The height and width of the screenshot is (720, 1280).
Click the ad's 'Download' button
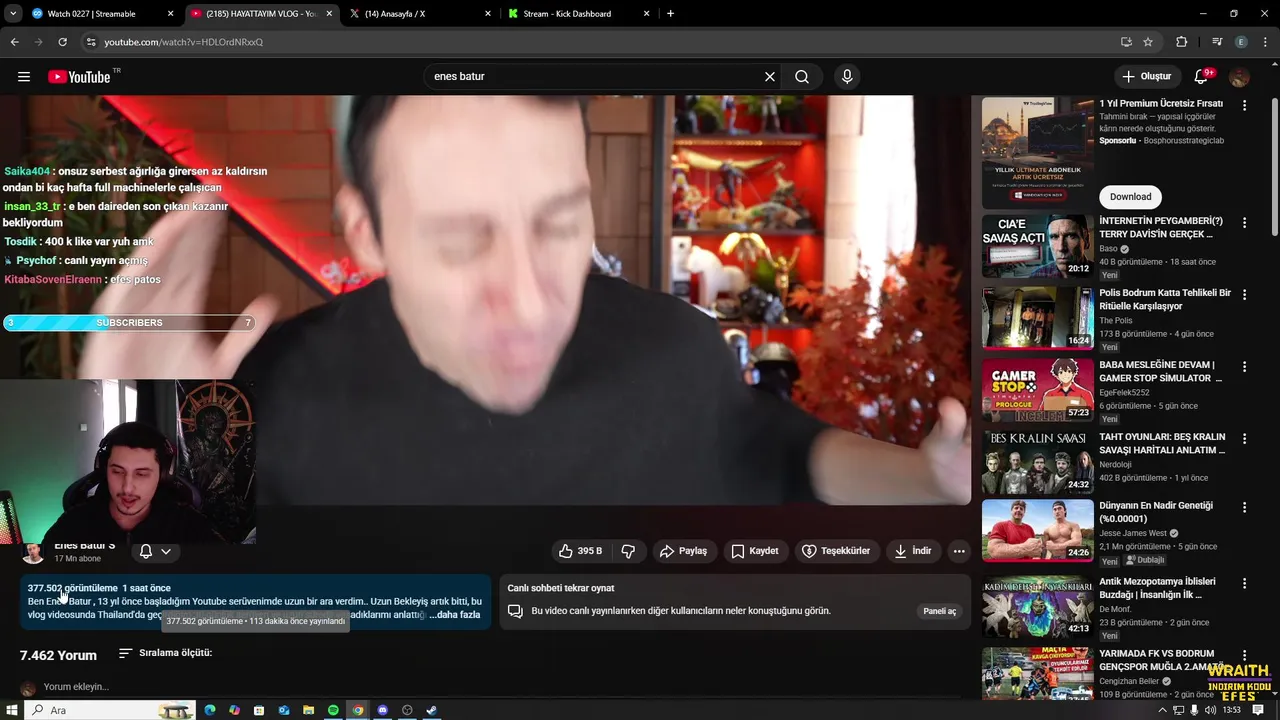click(x=1130, y=197)
